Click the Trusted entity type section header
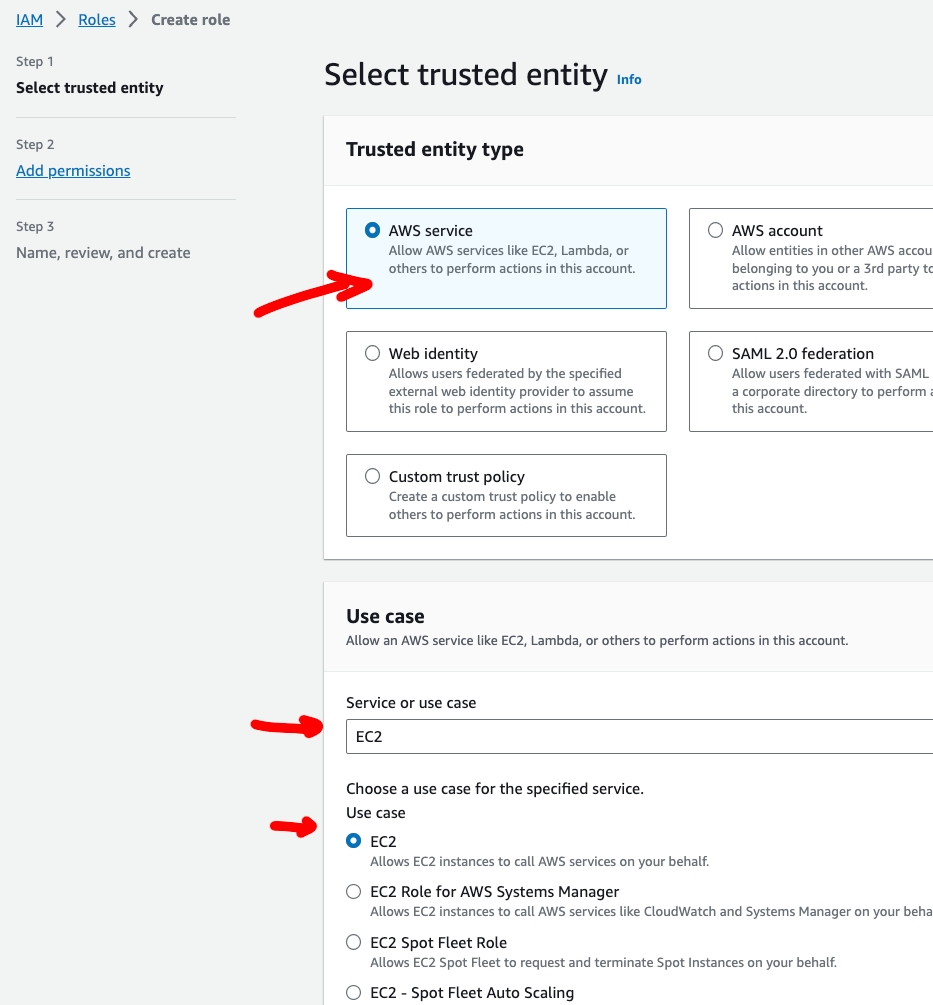The width and height of the screenshot is (933, 1005). 435,150
